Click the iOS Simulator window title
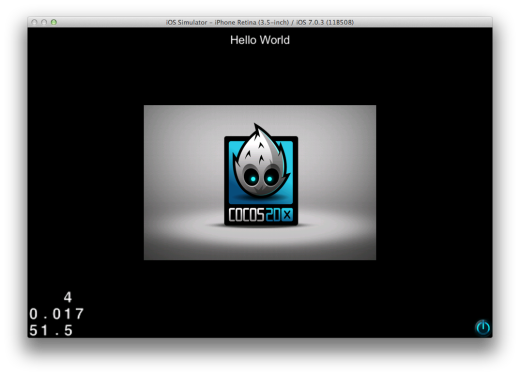Screen dimensions: 520x376 click(260, 22)
